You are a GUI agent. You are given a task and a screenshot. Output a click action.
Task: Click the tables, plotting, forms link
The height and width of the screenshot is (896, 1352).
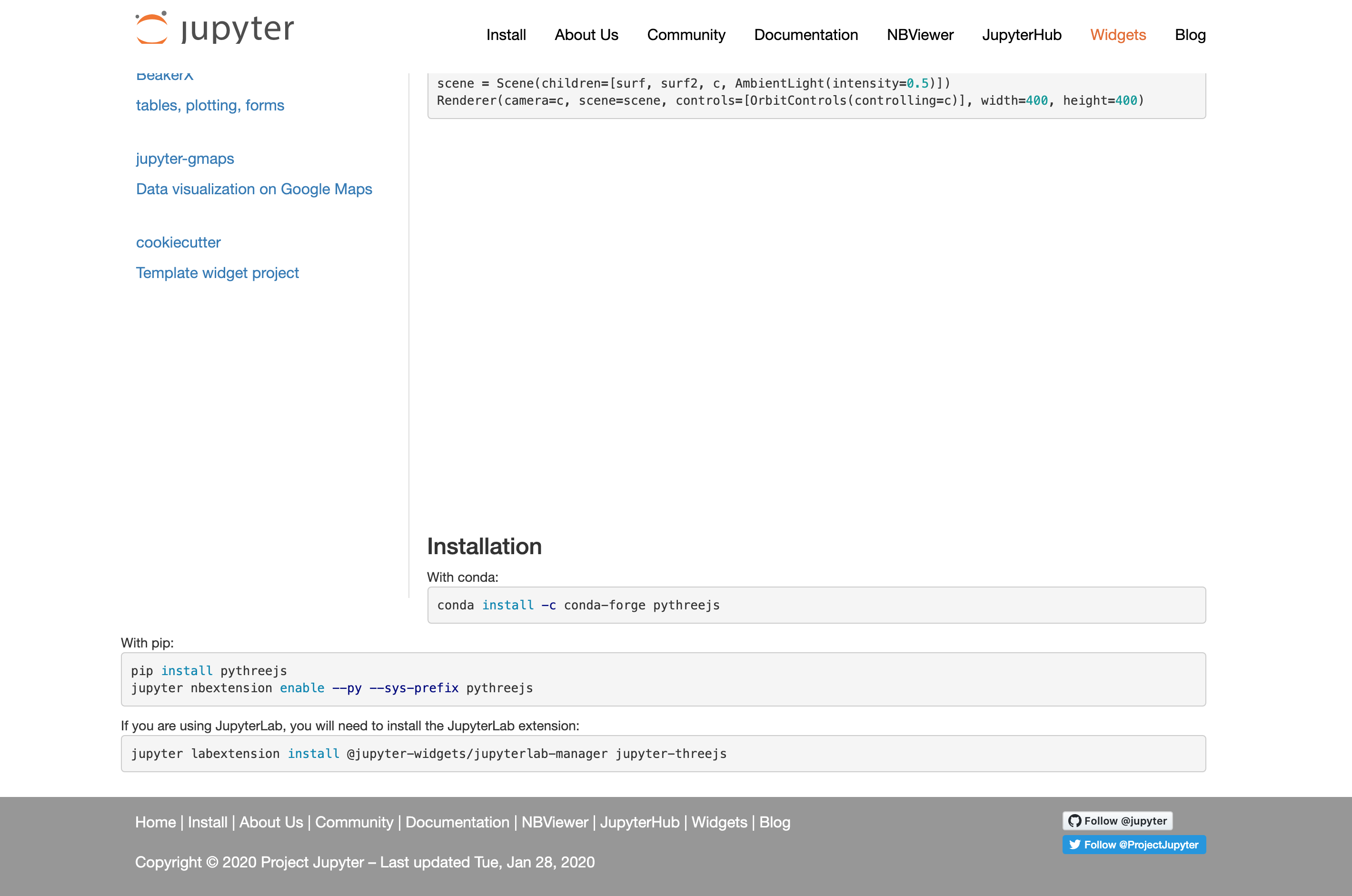pos(210,105)
